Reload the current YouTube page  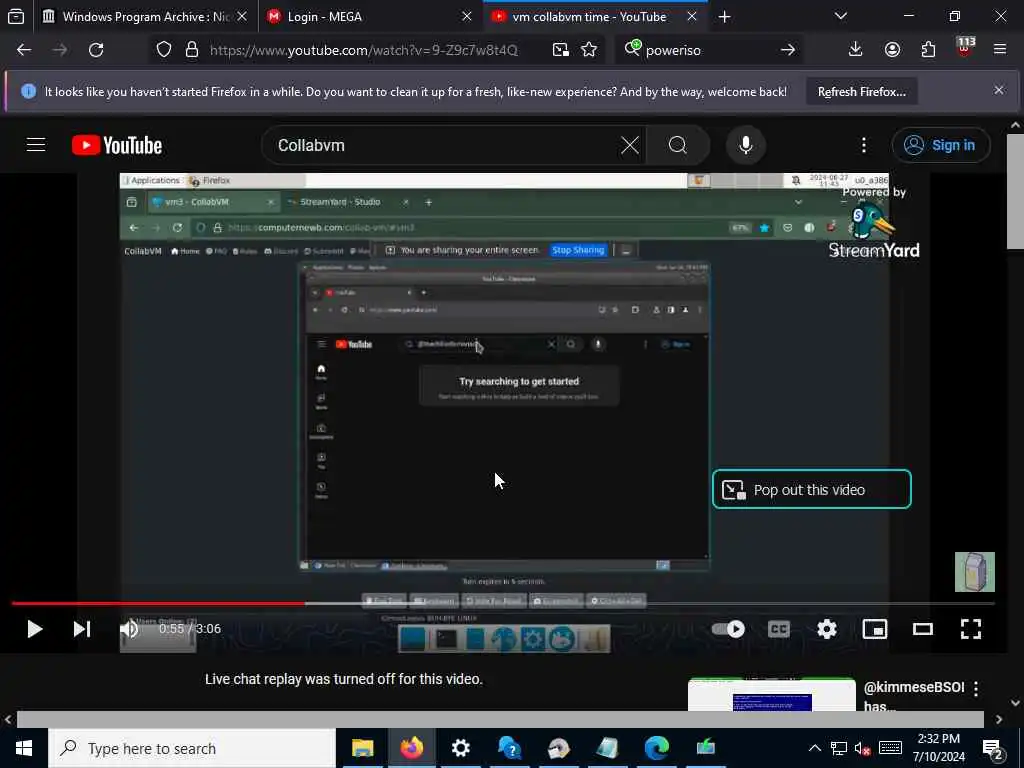tap(96, 50)
